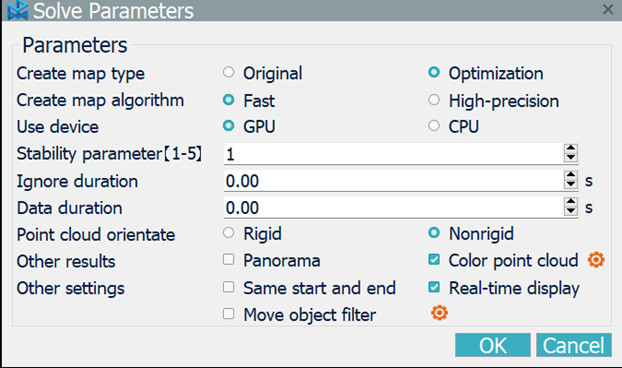Select Original map type
This screenshot has height=368, width=622.
228,72
